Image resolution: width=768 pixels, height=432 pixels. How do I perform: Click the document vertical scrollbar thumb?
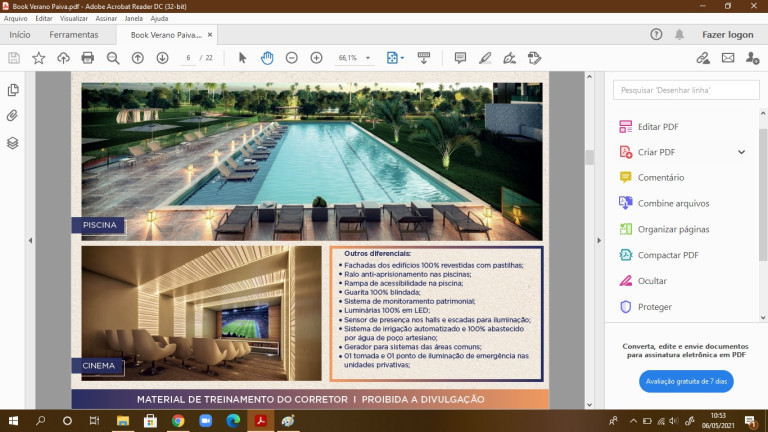click(x=589, y=157)
